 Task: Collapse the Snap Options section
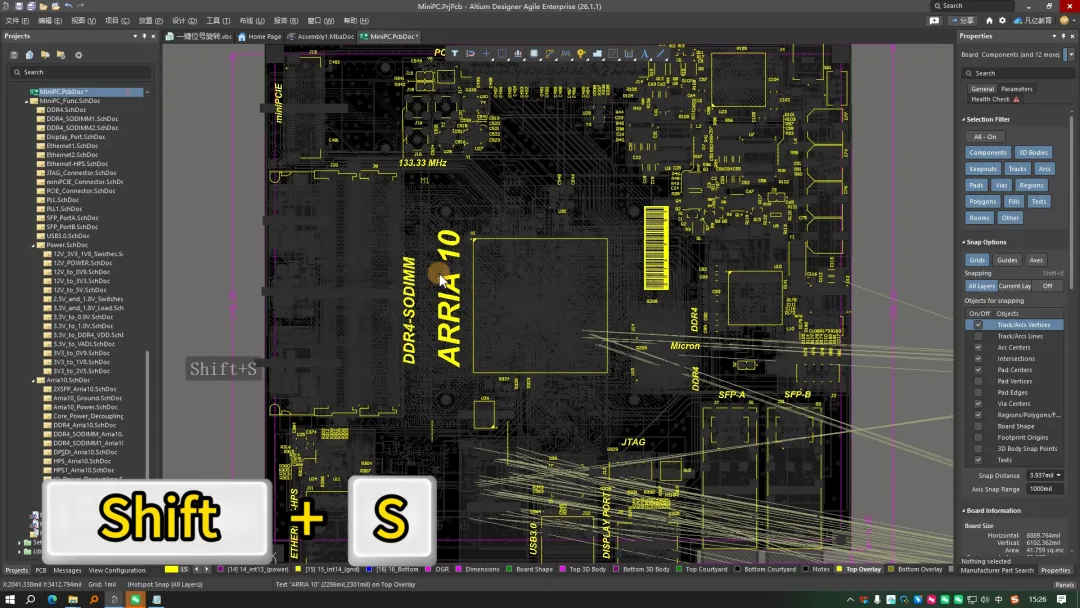coord(964,242)
